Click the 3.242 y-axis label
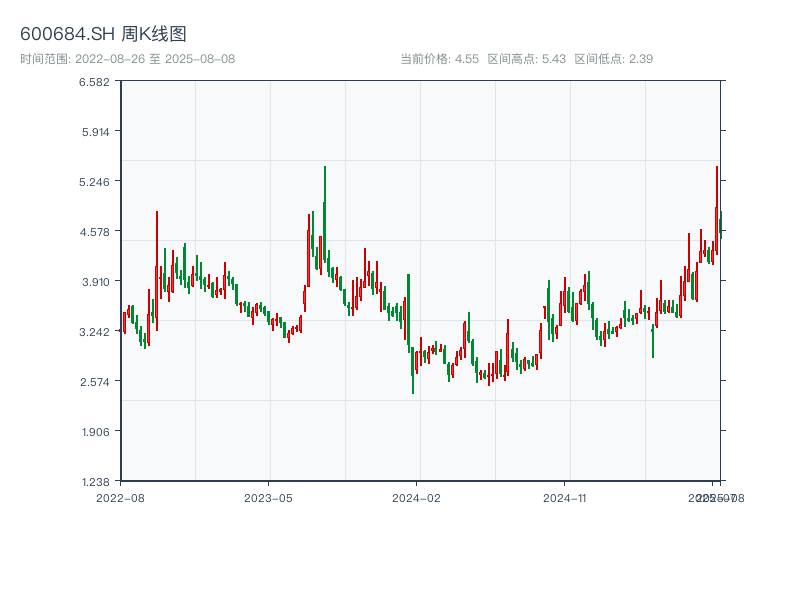 94,332
